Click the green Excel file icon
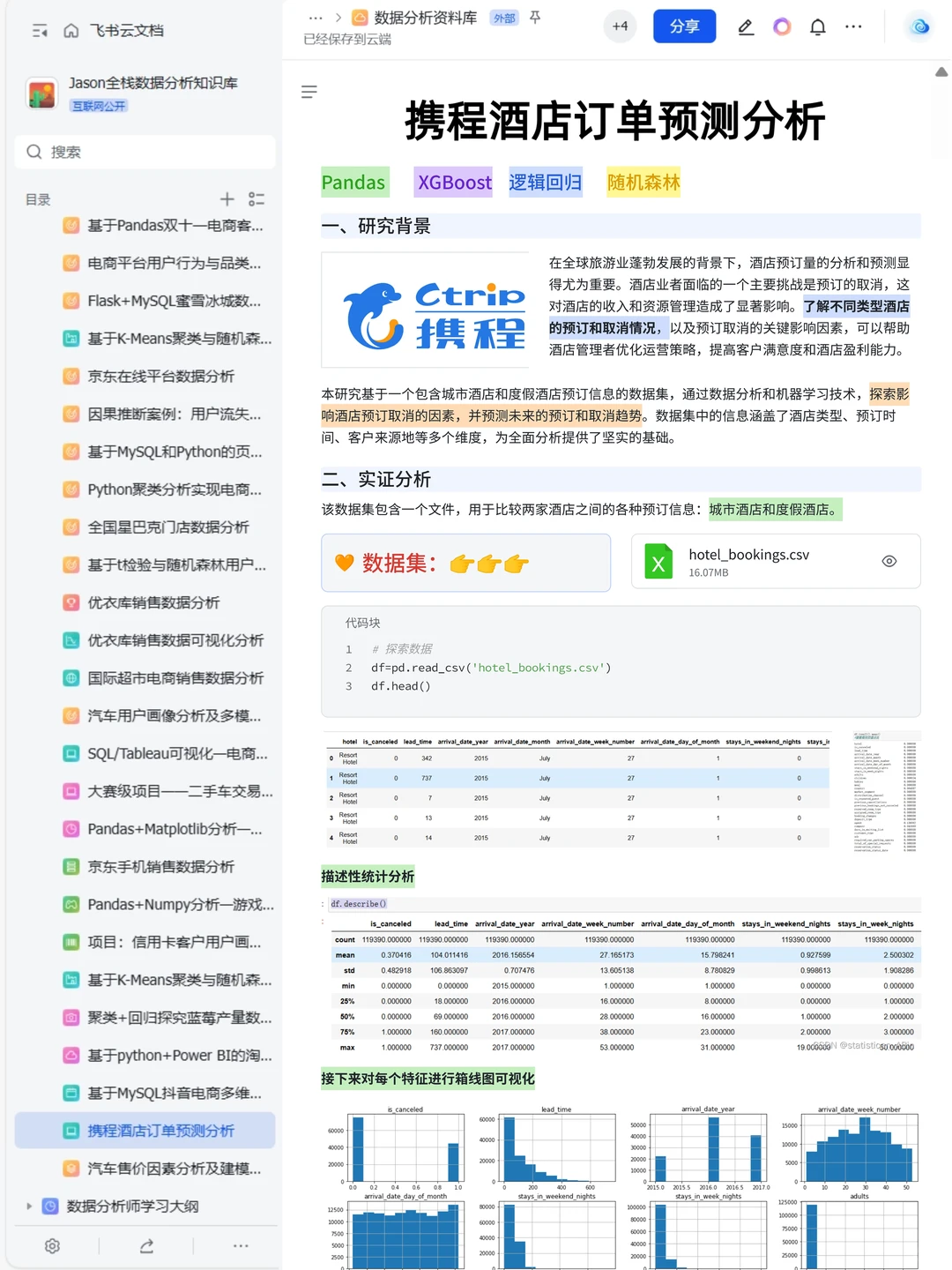The image size is (952, 1270). pos(658,562)
